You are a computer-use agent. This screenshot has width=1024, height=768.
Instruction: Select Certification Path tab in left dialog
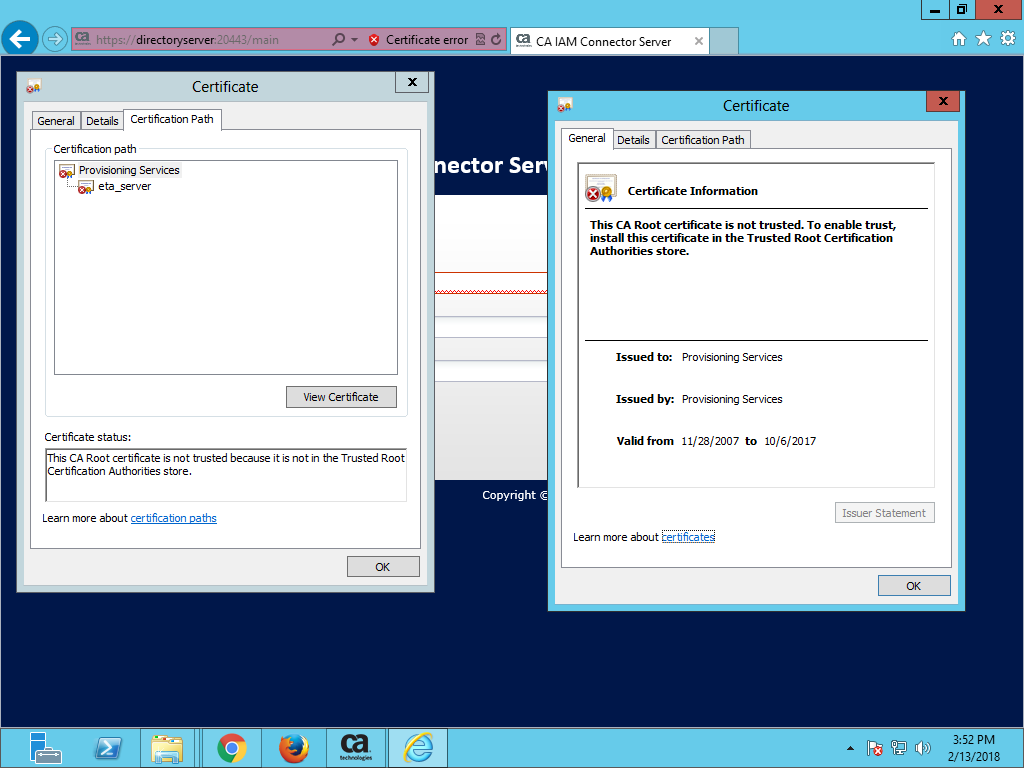172,120
